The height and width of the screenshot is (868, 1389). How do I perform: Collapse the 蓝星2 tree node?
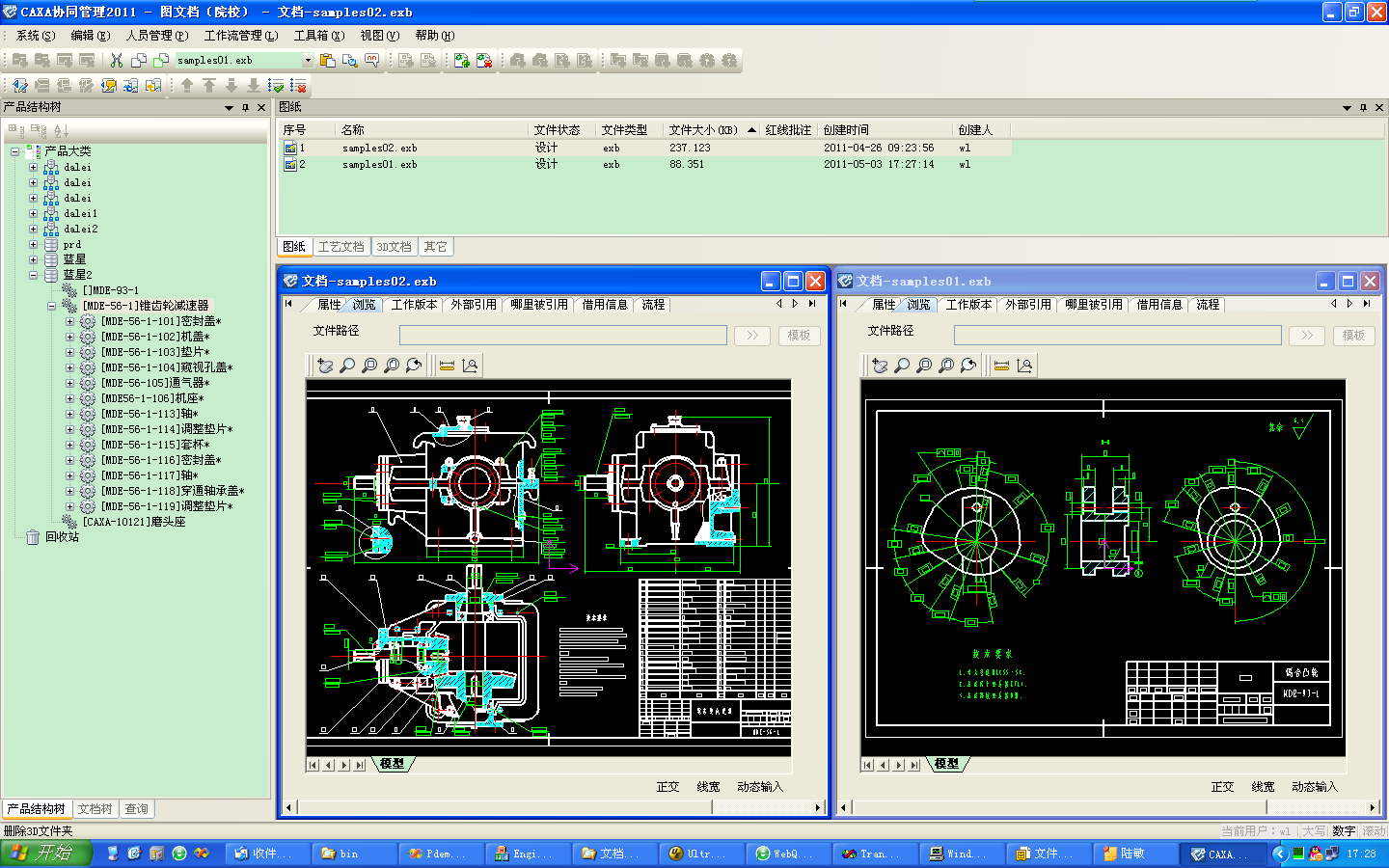(33, 275)
